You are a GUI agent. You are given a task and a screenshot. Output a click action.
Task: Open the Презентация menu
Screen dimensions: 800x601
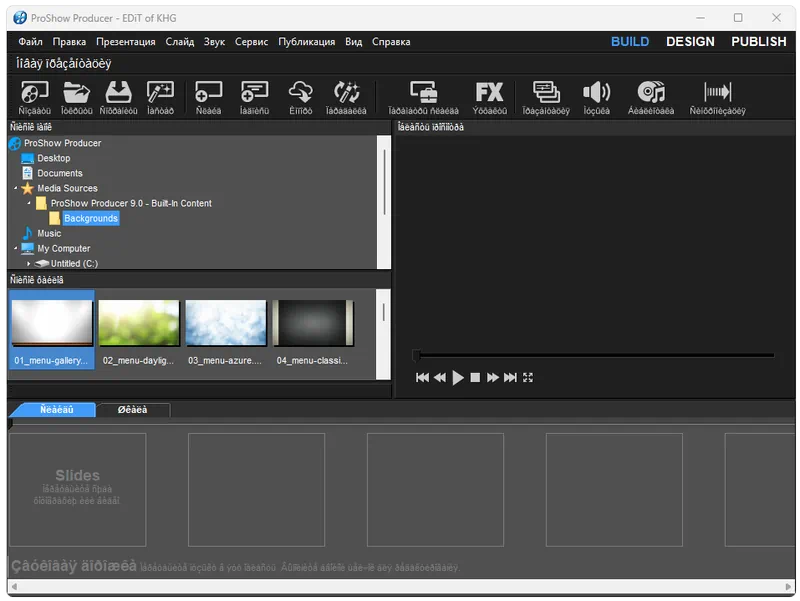(x=126, y=42)
